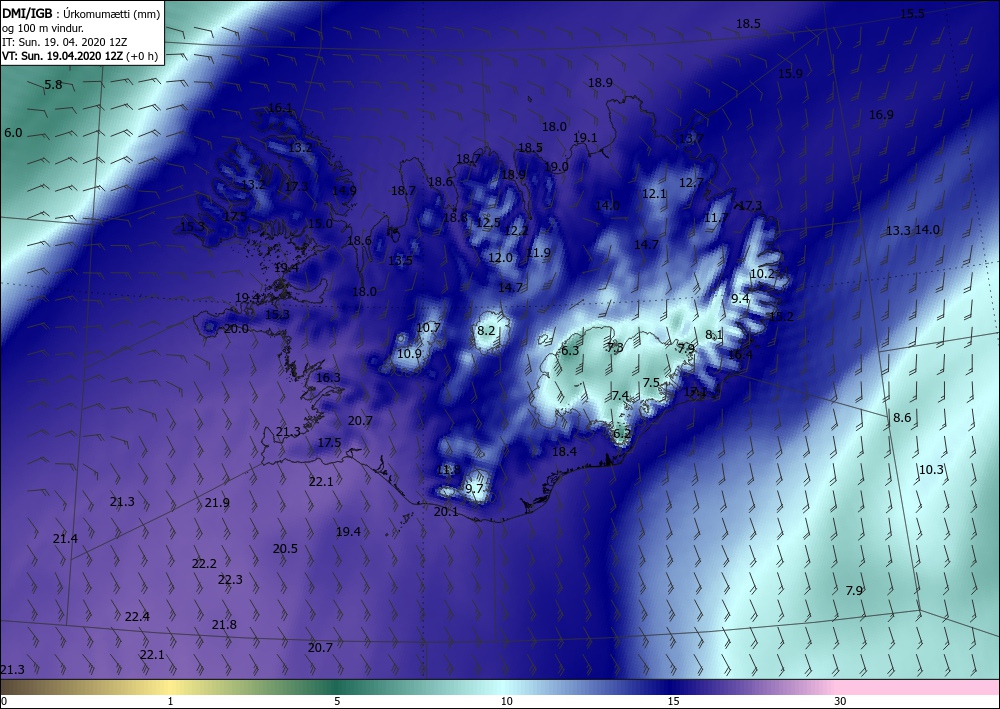Select the map value "18.4"

pos(564,451)
